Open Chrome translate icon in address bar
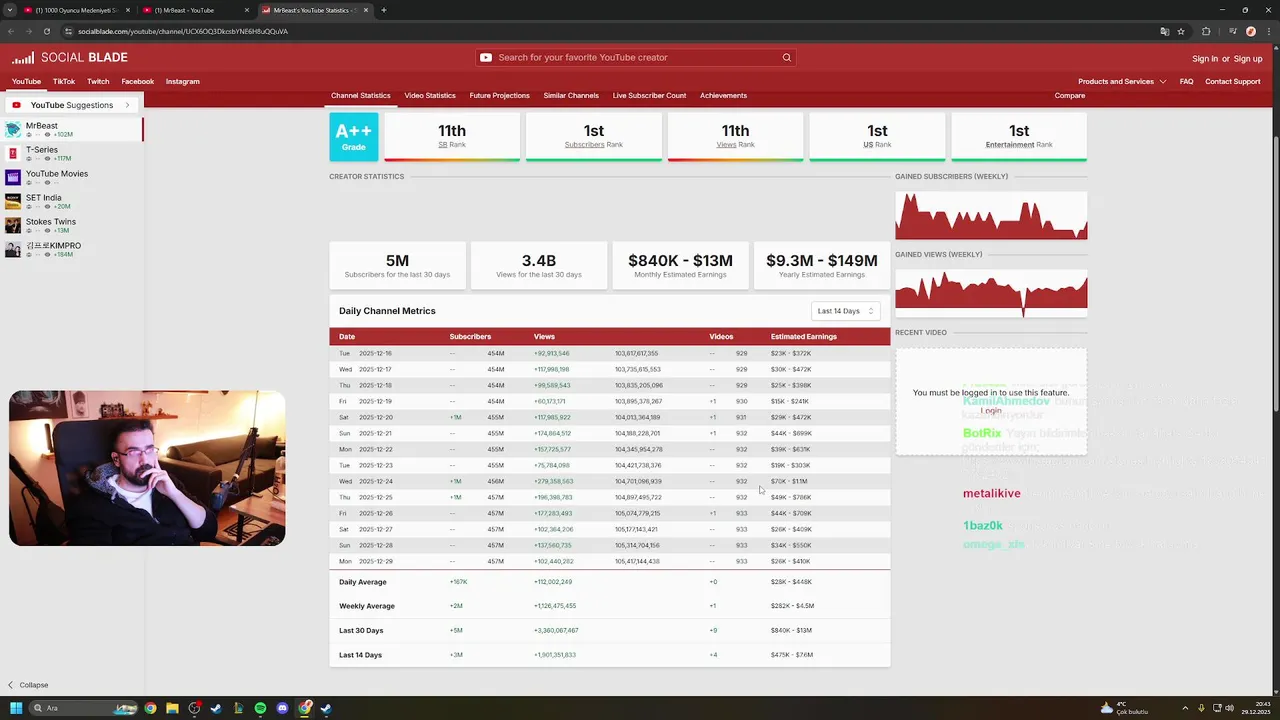Image resolution: width=1280 pixels, height=720 pixels. pos(1165,31)
